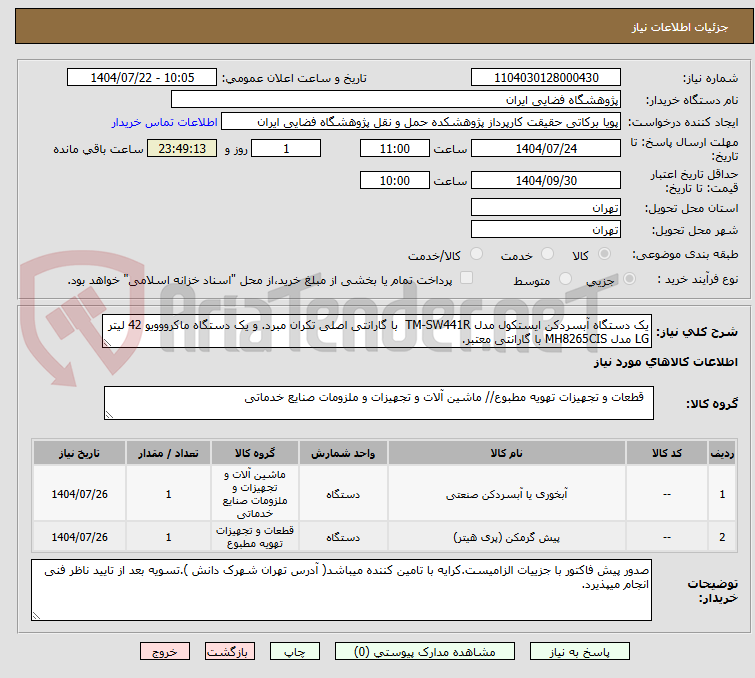Click the announcement date field 1404/07/22 - 10:05

[142, 78]
